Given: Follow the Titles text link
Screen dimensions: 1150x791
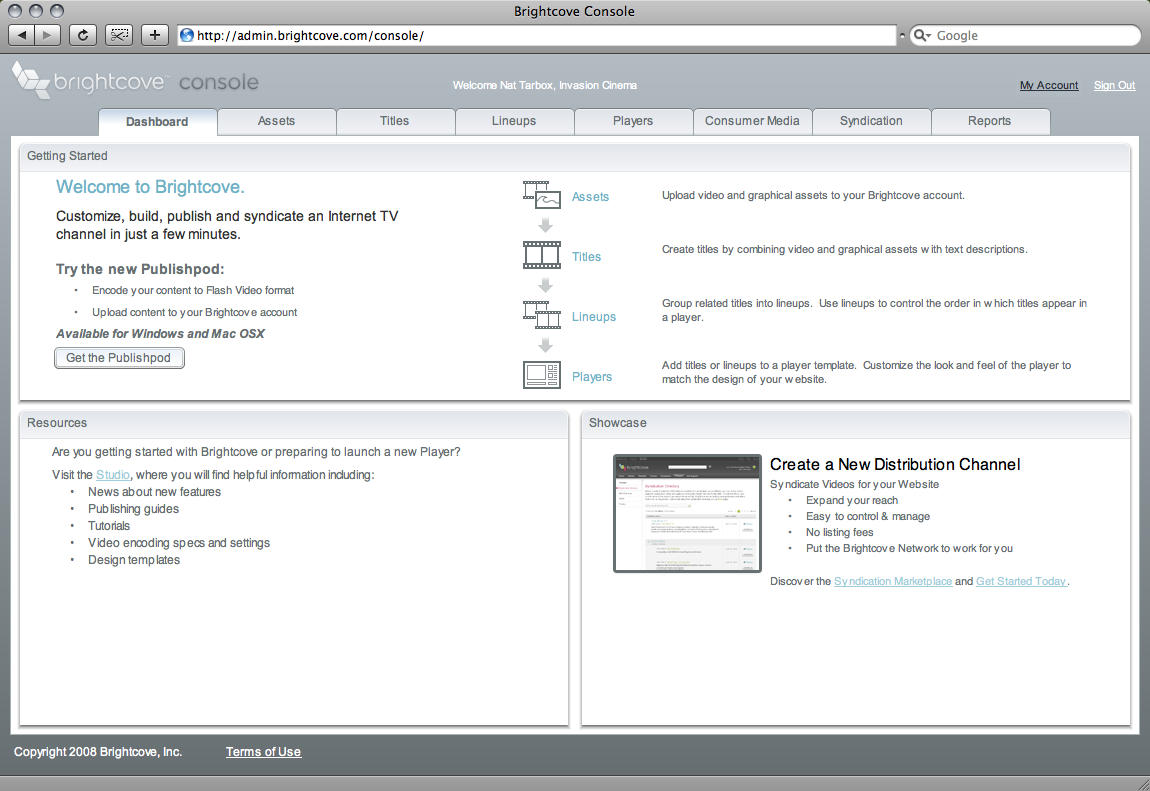Looking at the screenshot, I should [x=586, y=257].
